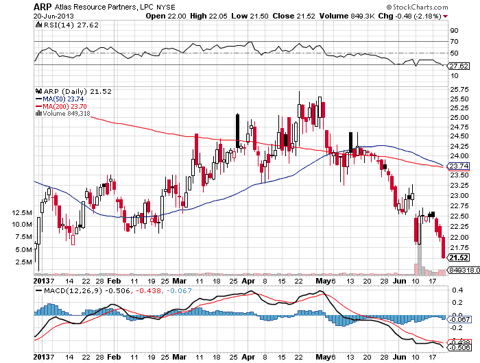
Task: Click the Feb label under MACD panel
Action: 114,357
